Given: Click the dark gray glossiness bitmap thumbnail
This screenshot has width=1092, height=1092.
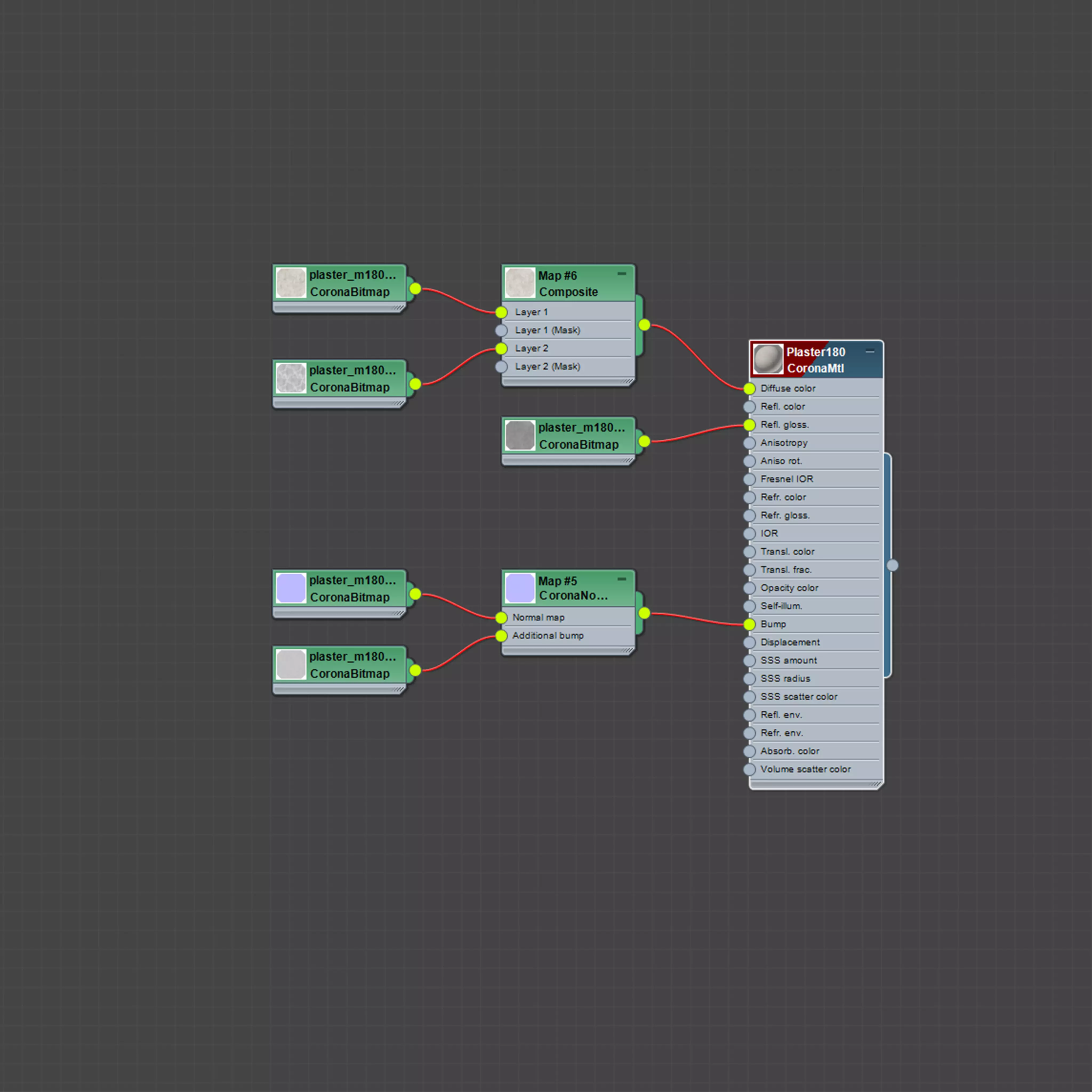Looking at the screenshot, I should (x=519, y=435).
